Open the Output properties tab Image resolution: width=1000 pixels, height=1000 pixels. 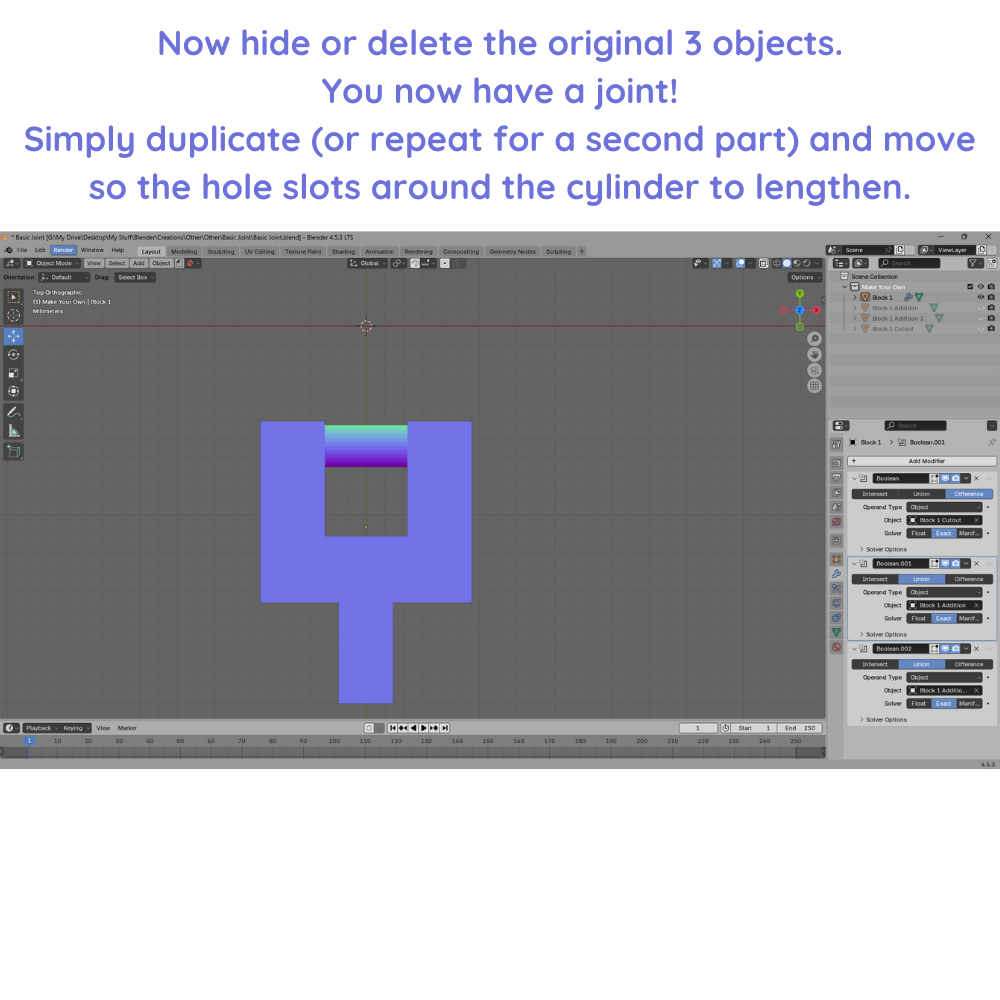836,478
